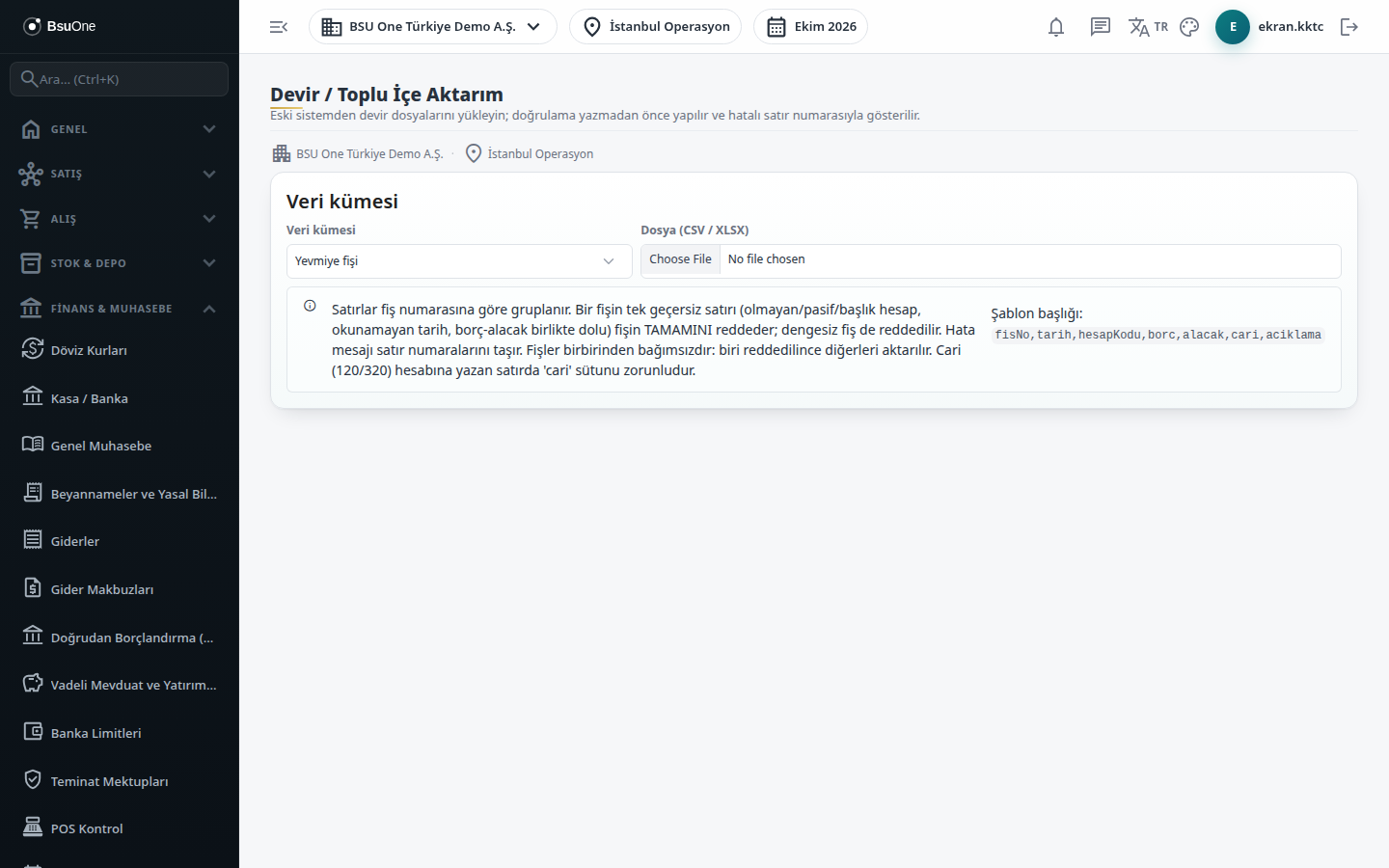Open the messages chat icon
The width and height of the screenshot is (1389, 868).
pos(1101,27)
